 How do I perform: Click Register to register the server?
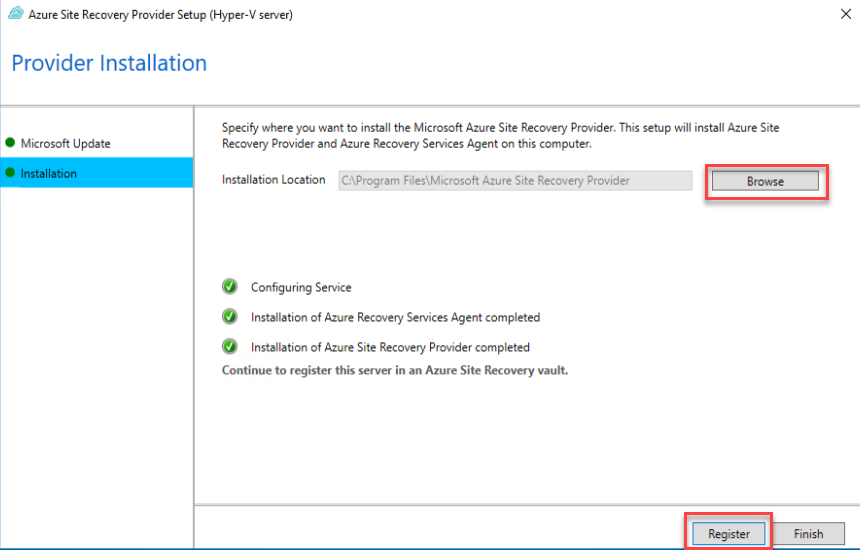(728, 534)
